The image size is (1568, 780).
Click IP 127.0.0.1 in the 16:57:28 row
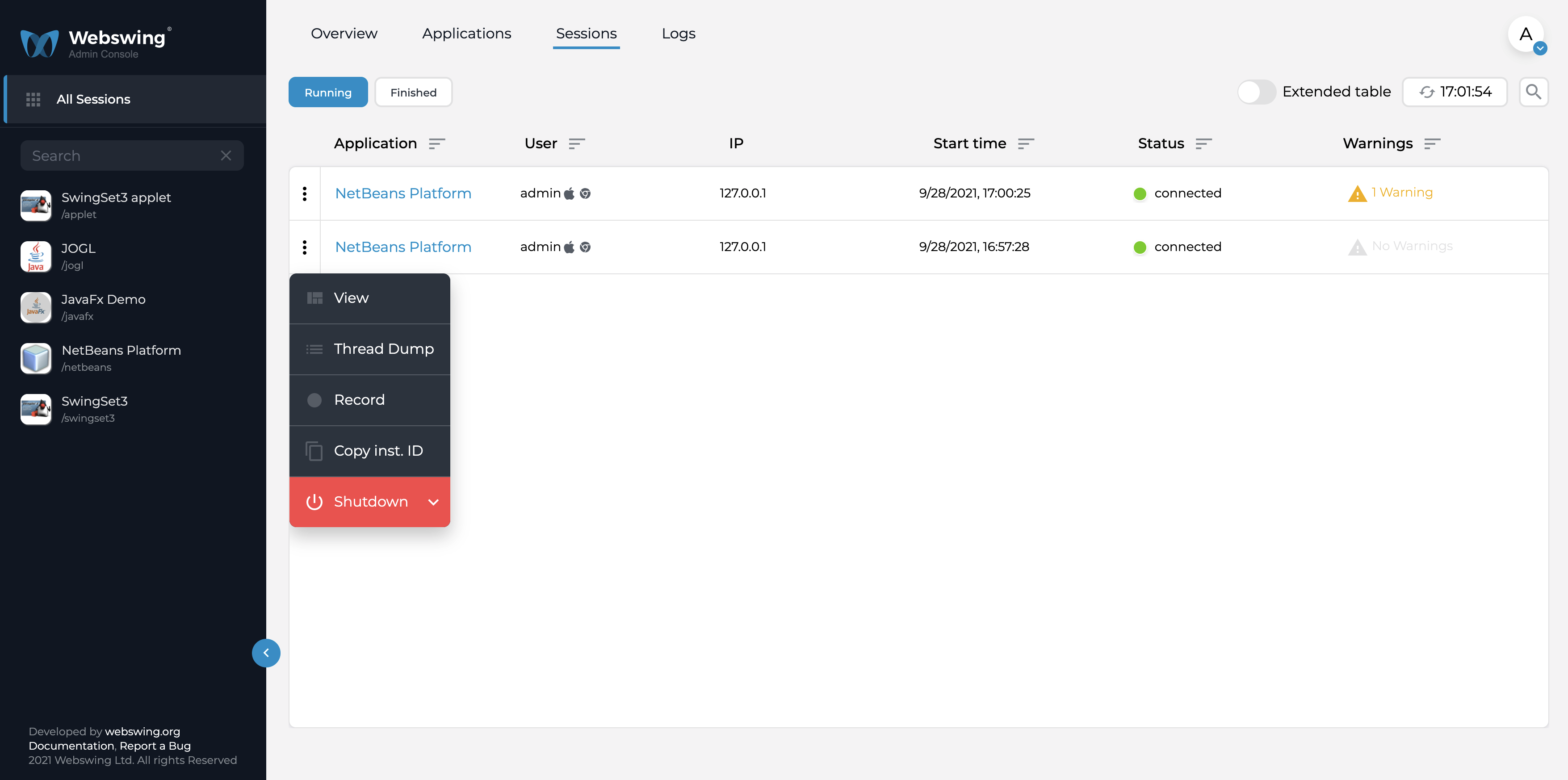click(x=742, y=247)
